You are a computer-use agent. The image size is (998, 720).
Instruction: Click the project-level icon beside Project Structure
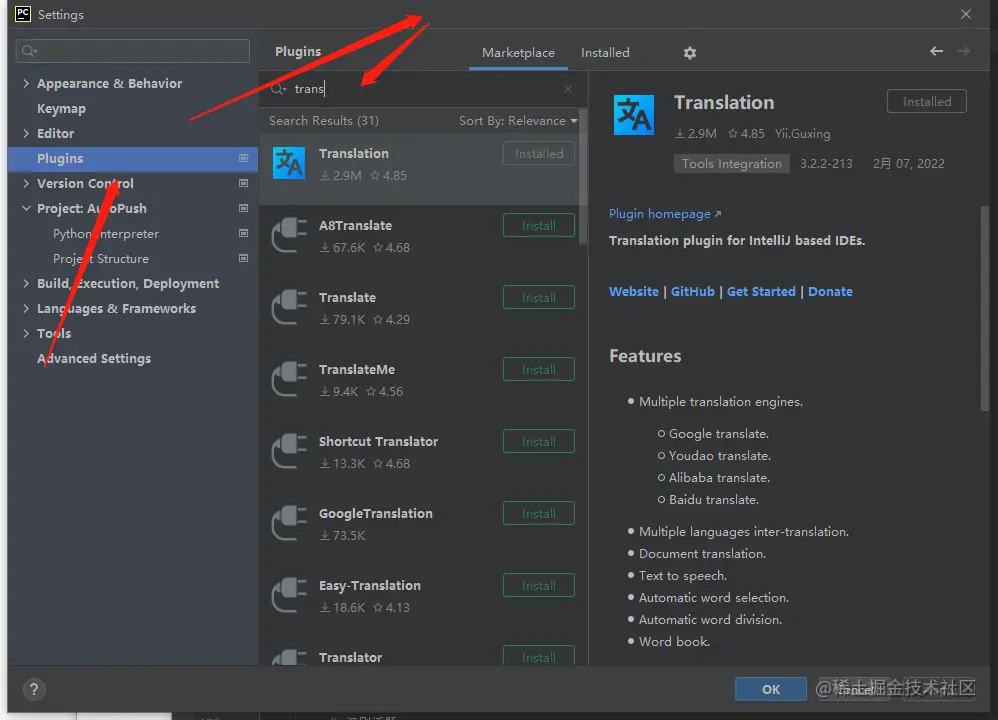point(243,258)
